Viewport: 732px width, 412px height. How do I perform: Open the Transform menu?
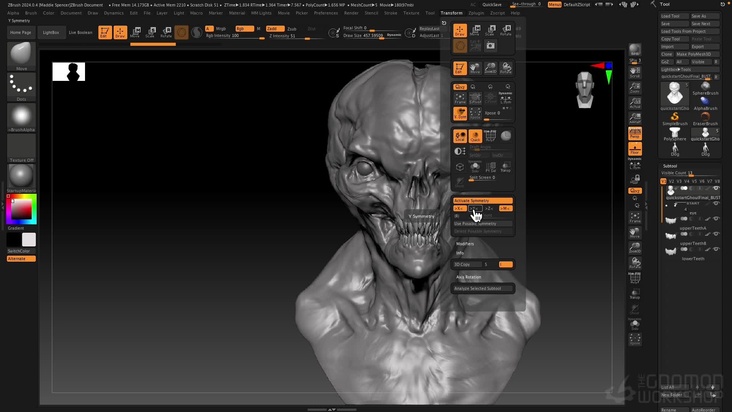click(x=452, y=13)
